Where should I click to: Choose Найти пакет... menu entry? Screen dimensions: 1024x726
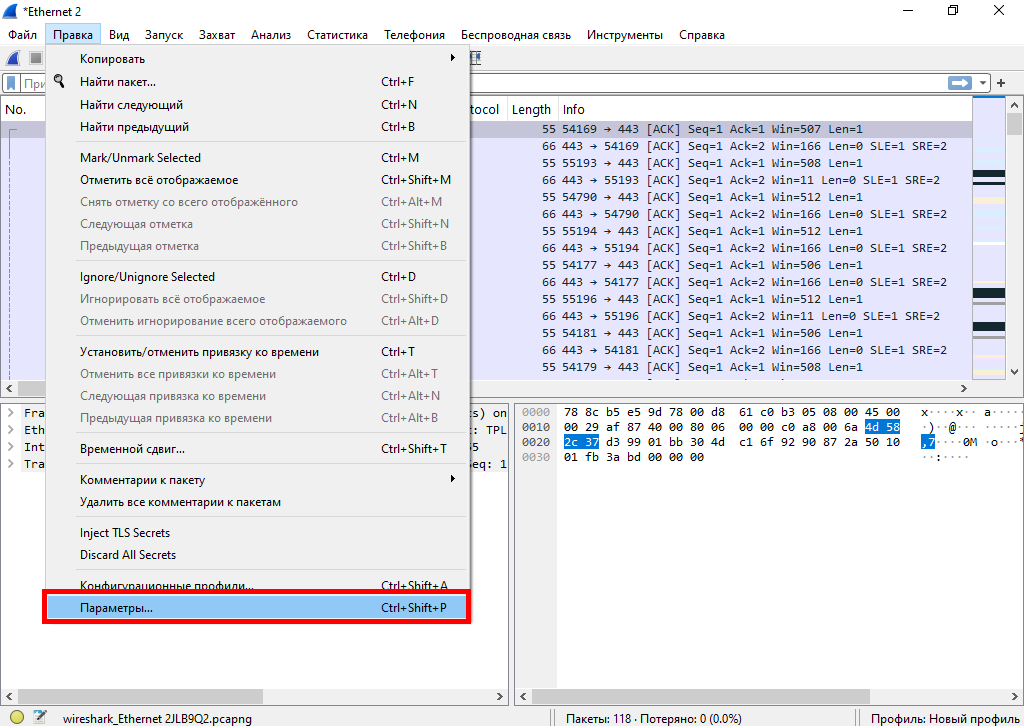tap(118, 82)
